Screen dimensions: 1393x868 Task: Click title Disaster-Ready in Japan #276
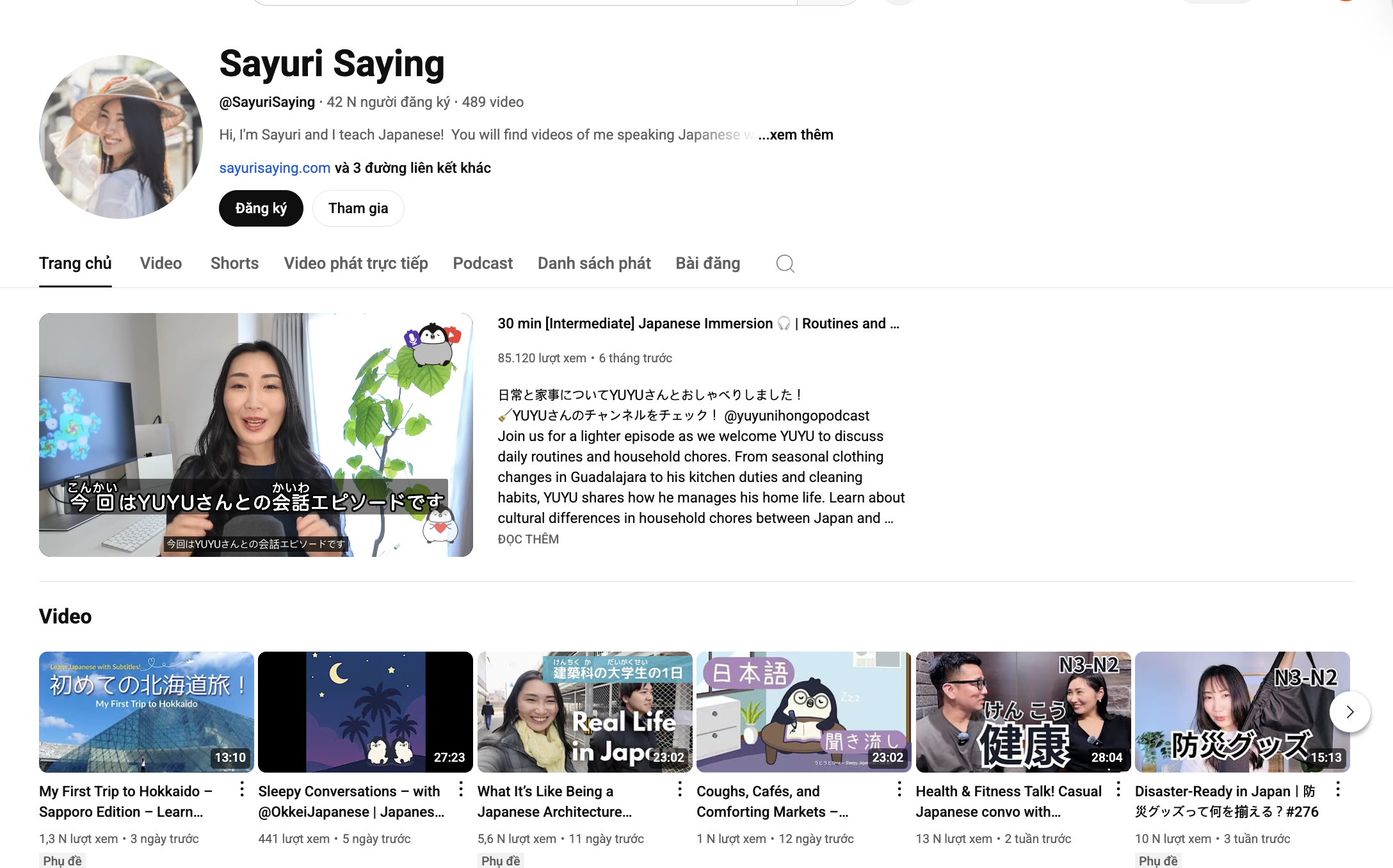(1227, 801)
